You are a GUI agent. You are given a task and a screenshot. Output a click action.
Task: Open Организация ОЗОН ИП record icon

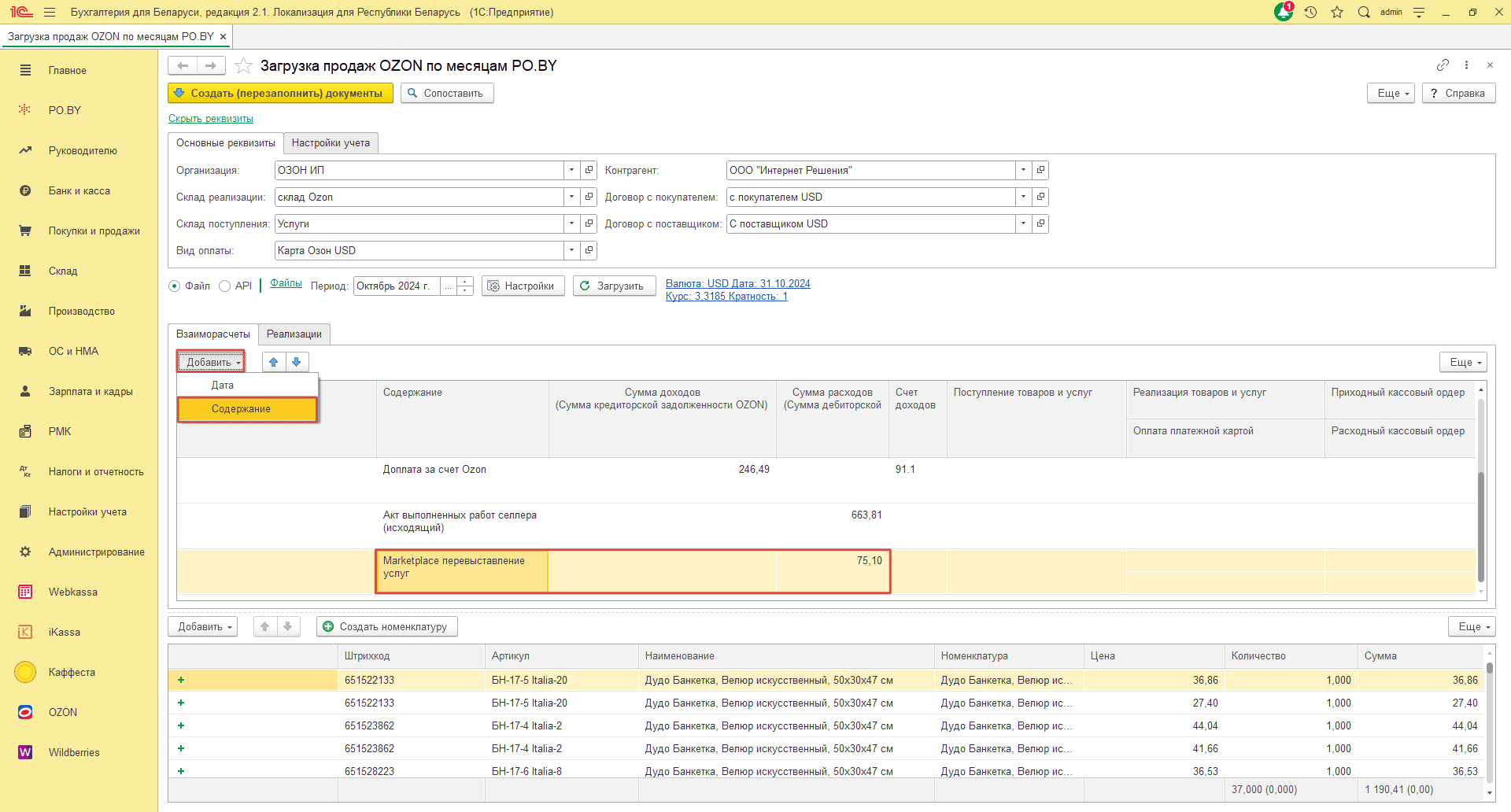[x=589, y=170]
